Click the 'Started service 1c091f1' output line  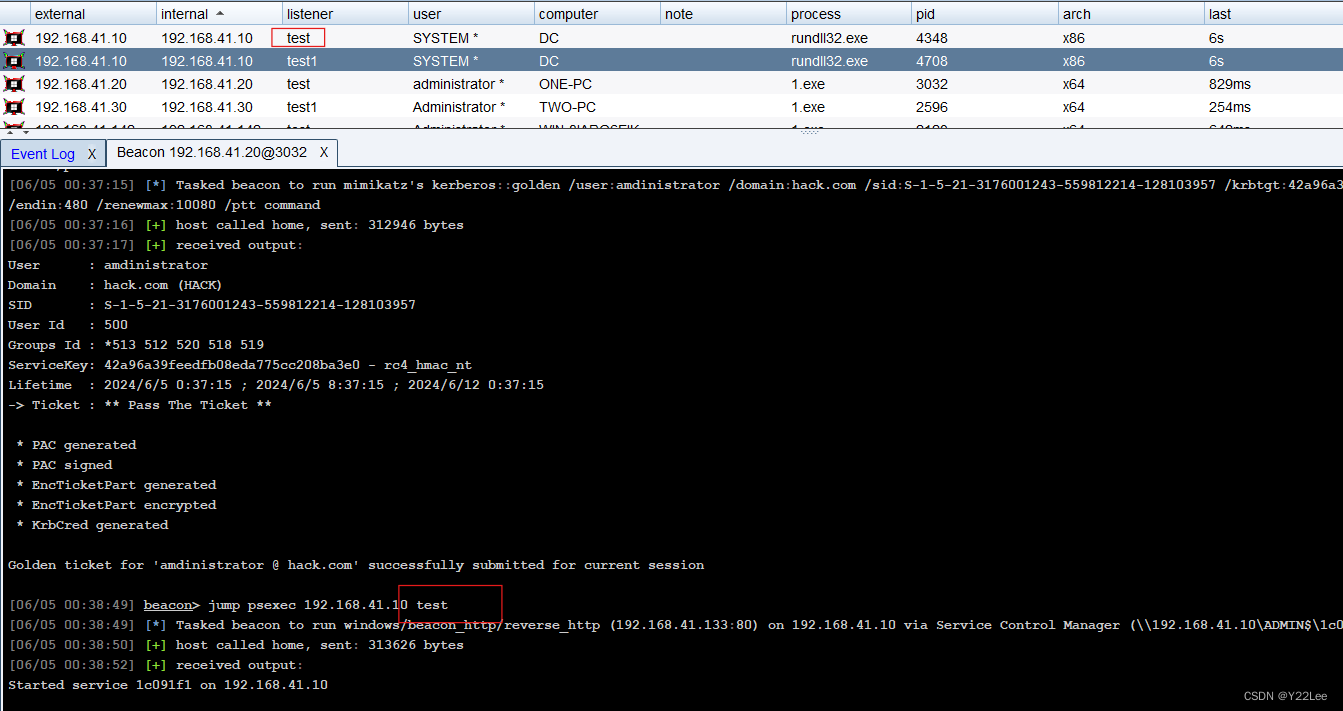168,685
